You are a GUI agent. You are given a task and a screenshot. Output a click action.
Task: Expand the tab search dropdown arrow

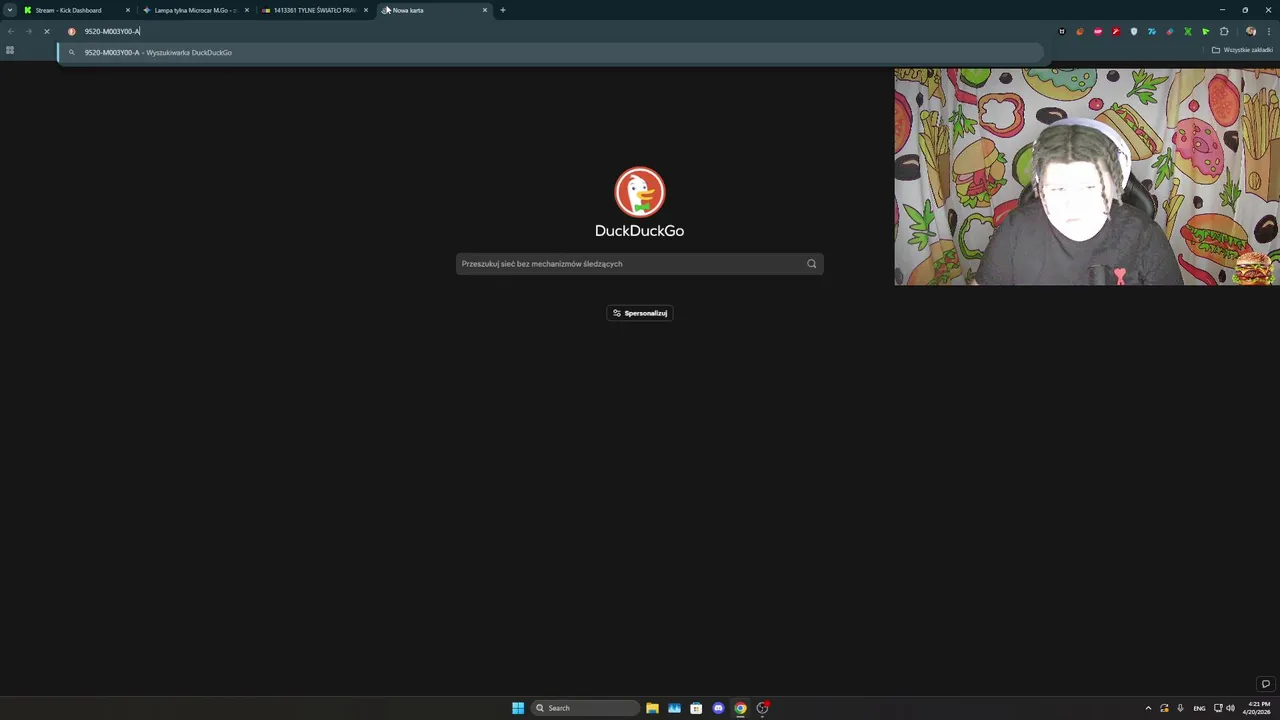click(10, 10)
